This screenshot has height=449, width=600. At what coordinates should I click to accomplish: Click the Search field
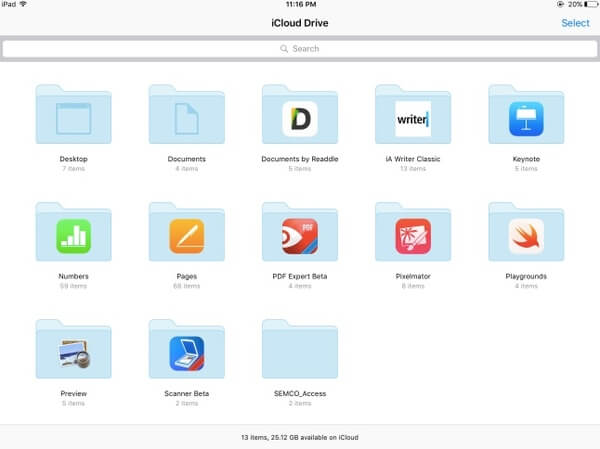point(300,49)
